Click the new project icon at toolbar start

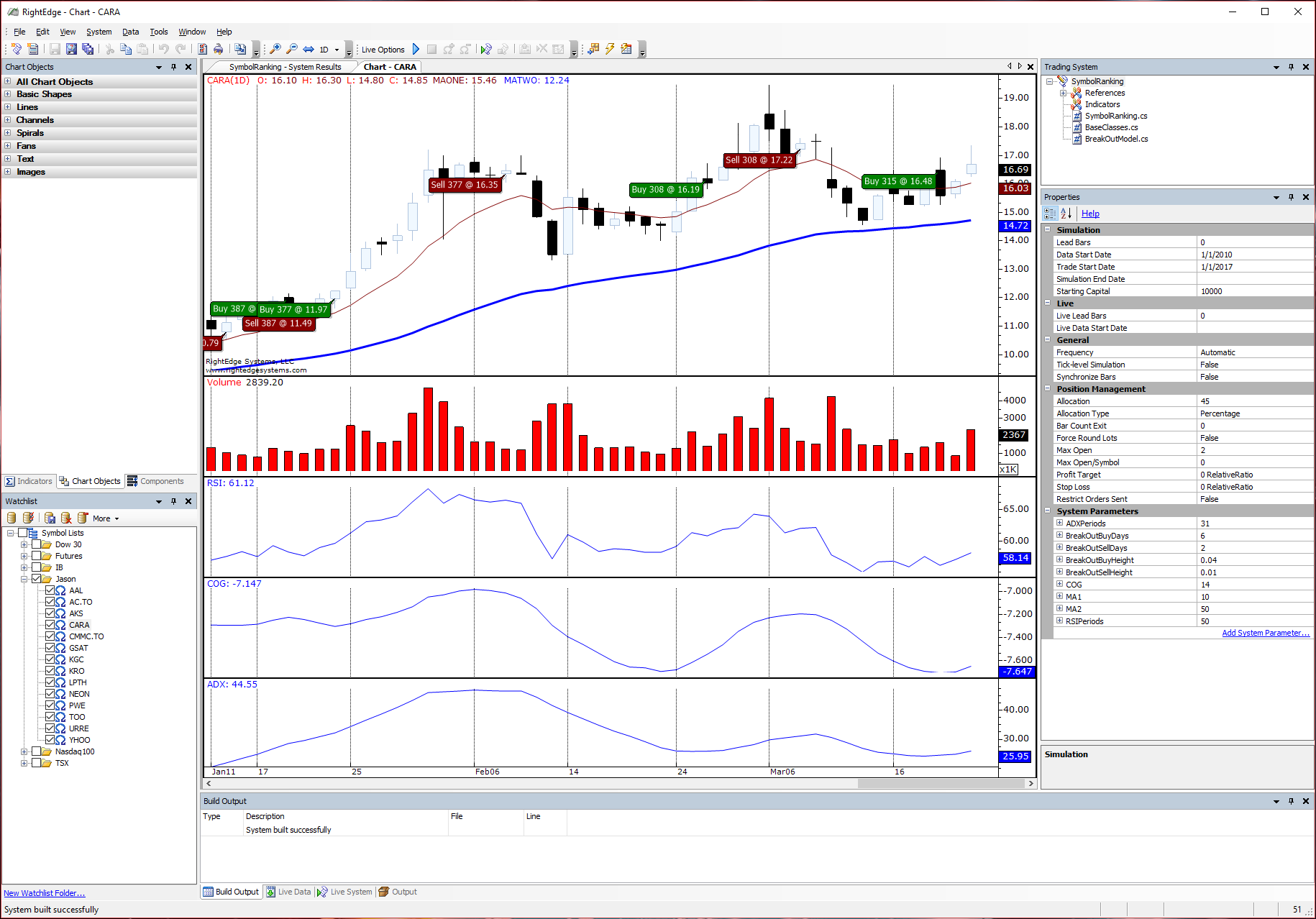tap(16, 49)
